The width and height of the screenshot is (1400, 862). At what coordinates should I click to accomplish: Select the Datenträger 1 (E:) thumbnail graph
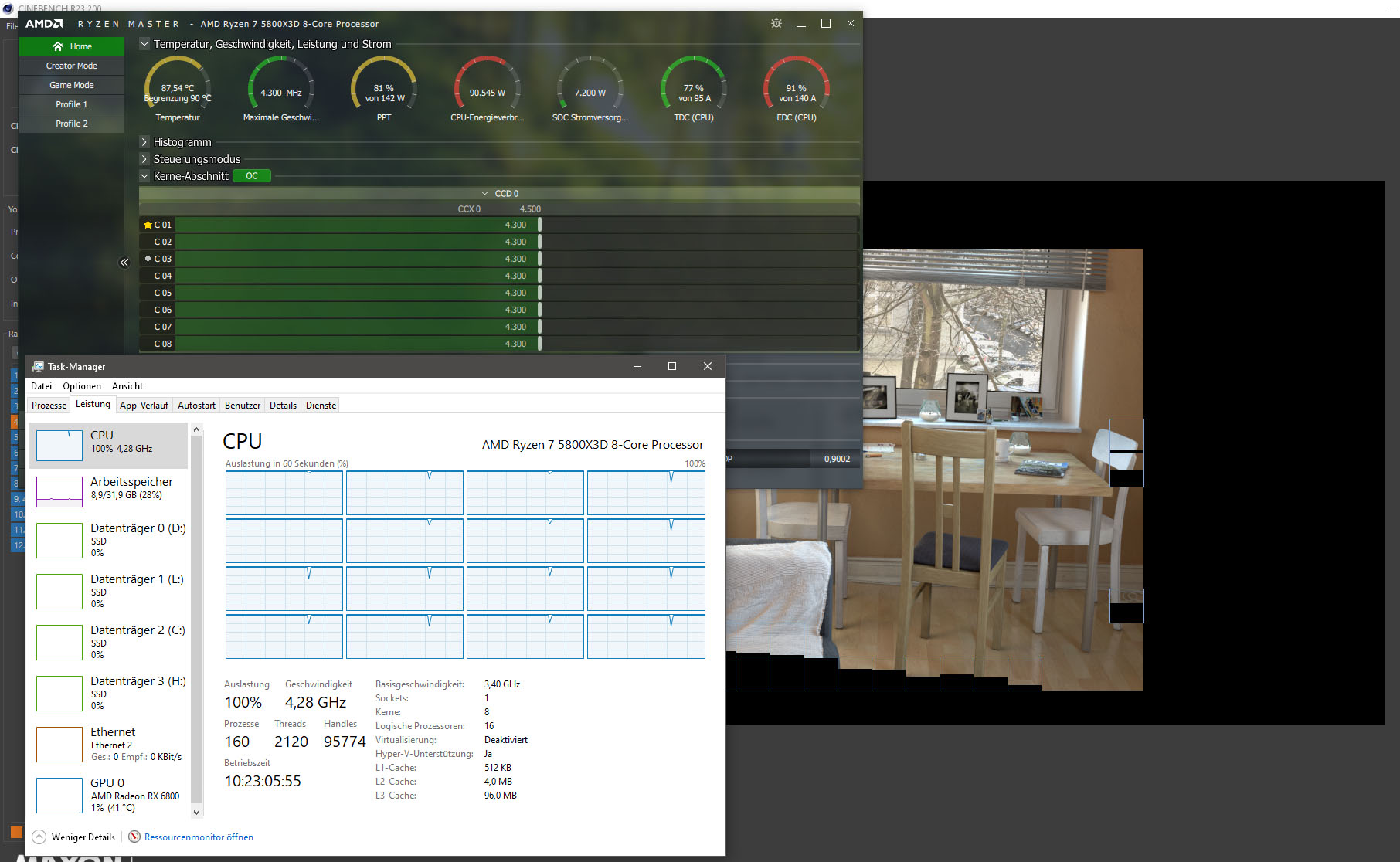[59, 592]
